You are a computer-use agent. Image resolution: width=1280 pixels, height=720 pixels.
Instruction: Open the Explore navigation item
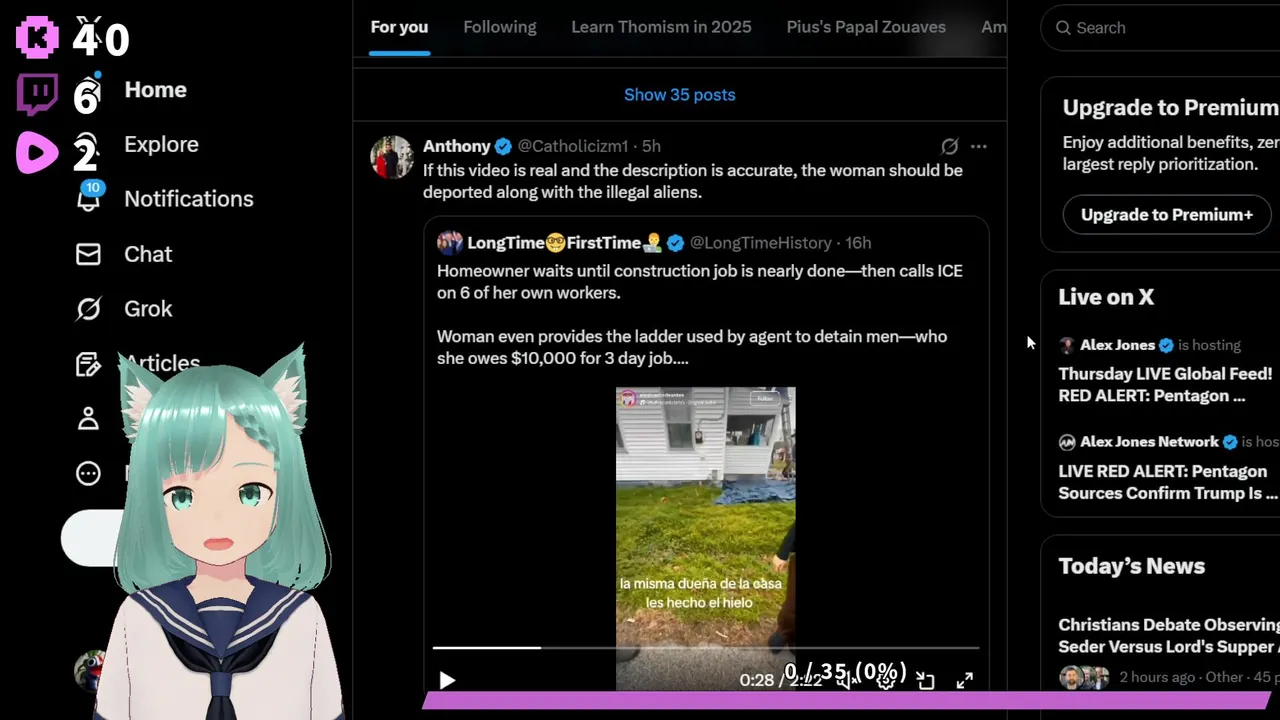[x=161, y=144]
